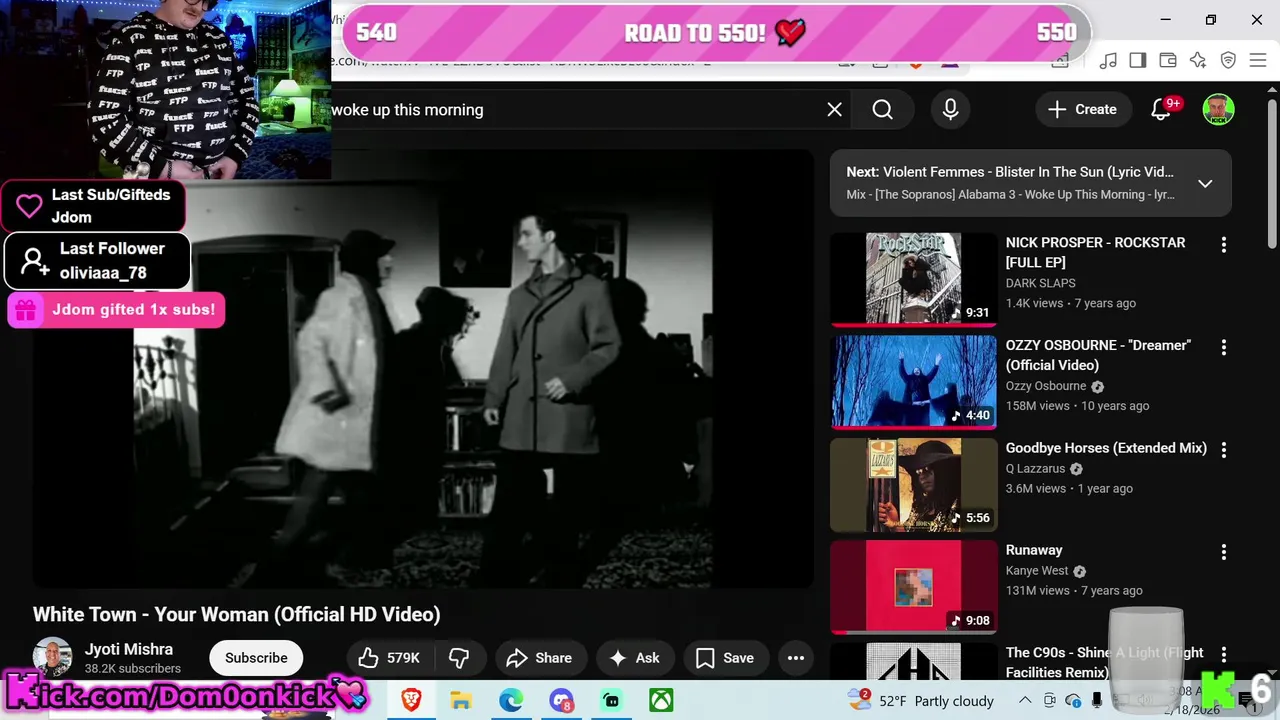Viewport: 1280px width, 720px height.
Task: Toggle the Brave sidebar panel
Action: pyautogui.click(x=1138, y=61)
